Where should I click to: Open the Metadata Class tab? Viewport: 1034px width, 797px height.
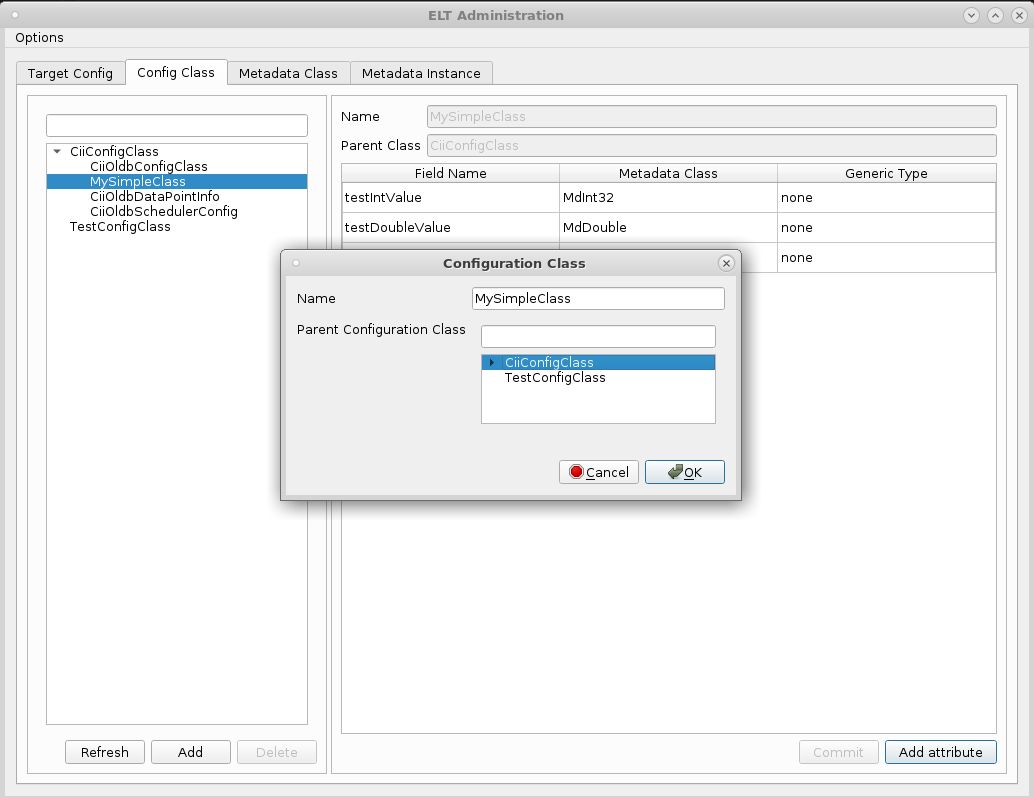point(288,73)
